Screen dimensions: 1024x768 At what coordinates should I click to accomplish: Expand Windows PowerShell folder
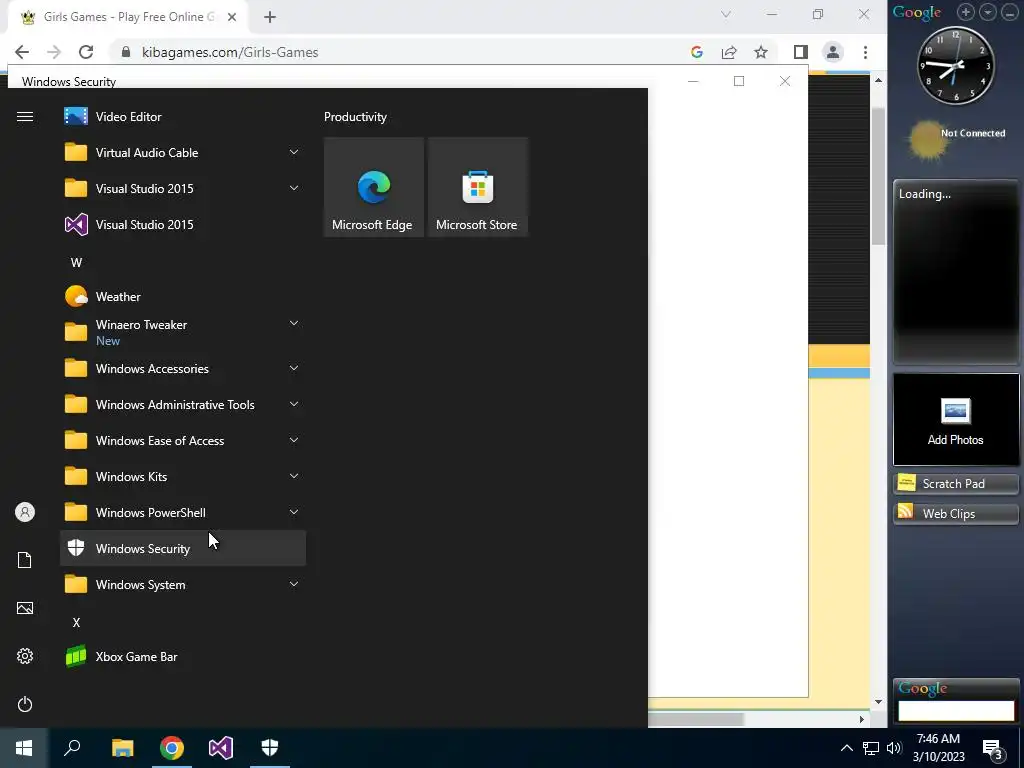click(x=294, y=512)
